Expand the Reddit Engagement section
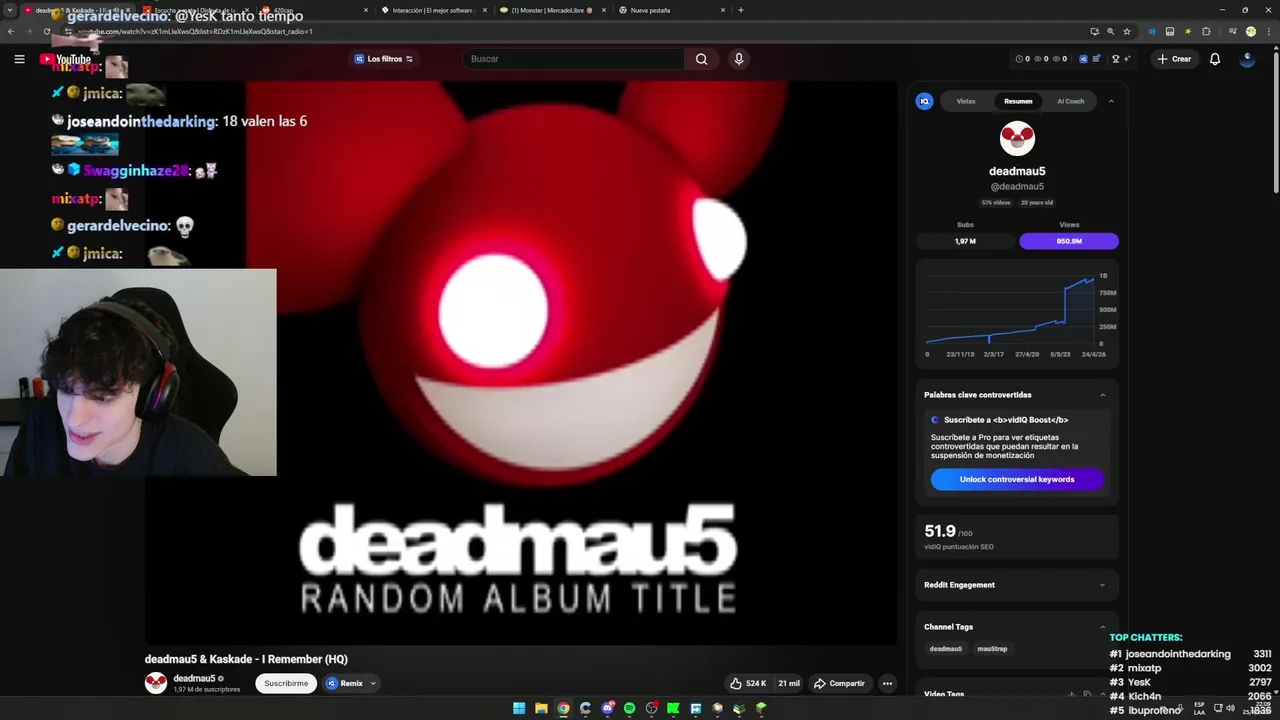The width and height of the screenshot is (1280, 720). 1103,585
